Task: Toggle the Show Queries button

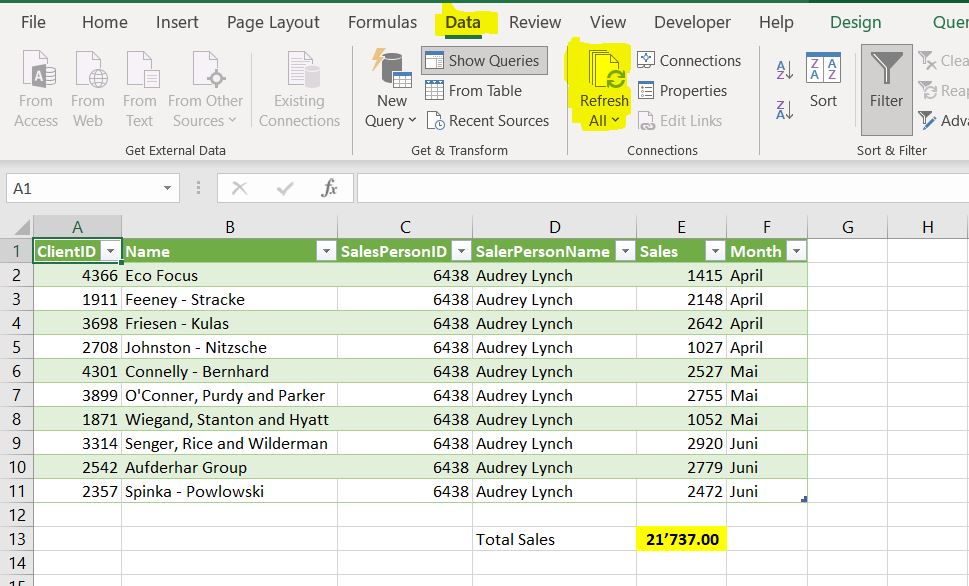Action: [x=484, y=61]
